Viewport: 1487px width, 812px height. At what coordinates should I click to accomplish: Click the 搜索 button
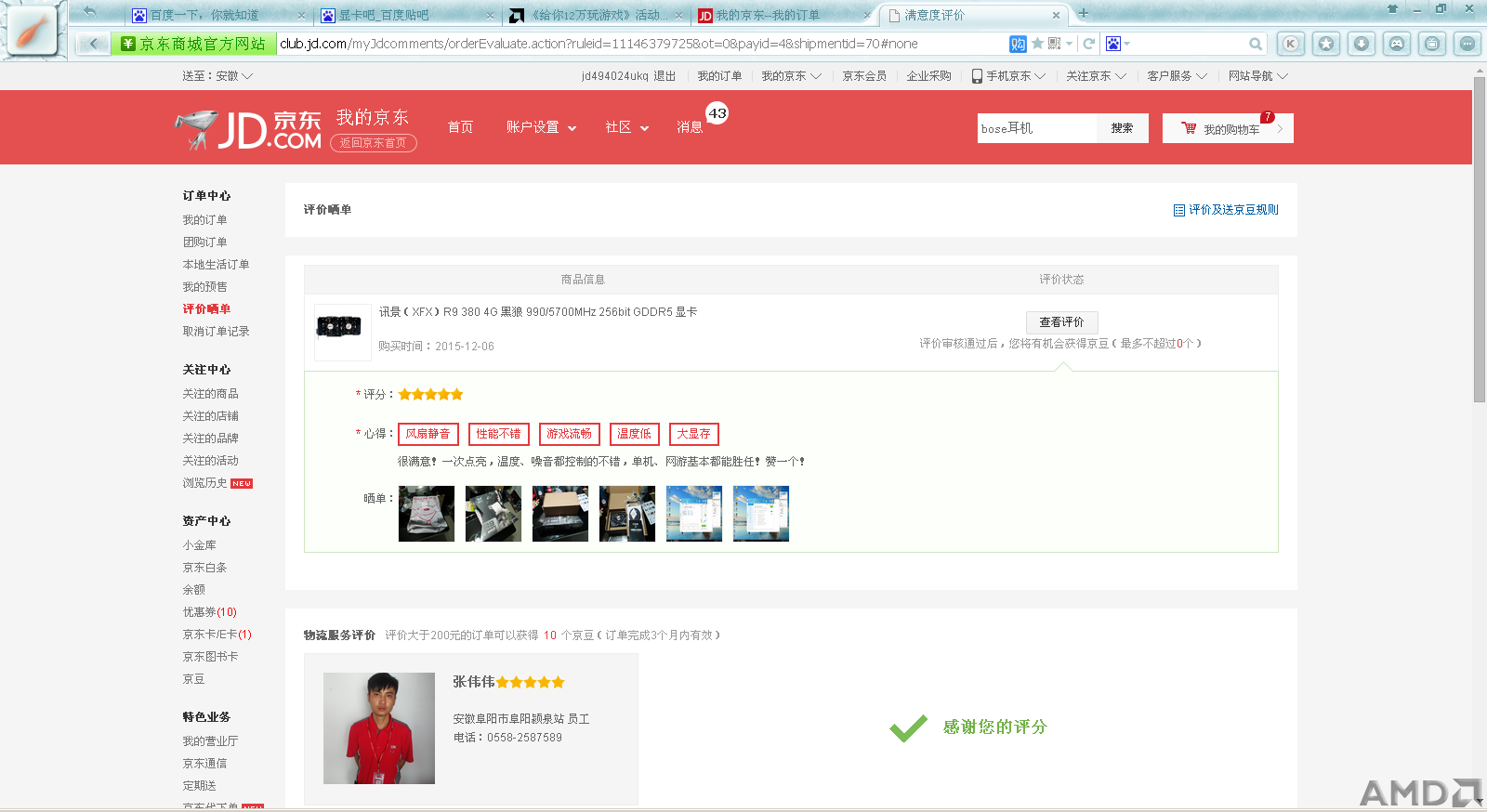pyautogui.click(x=1122, y=128)
